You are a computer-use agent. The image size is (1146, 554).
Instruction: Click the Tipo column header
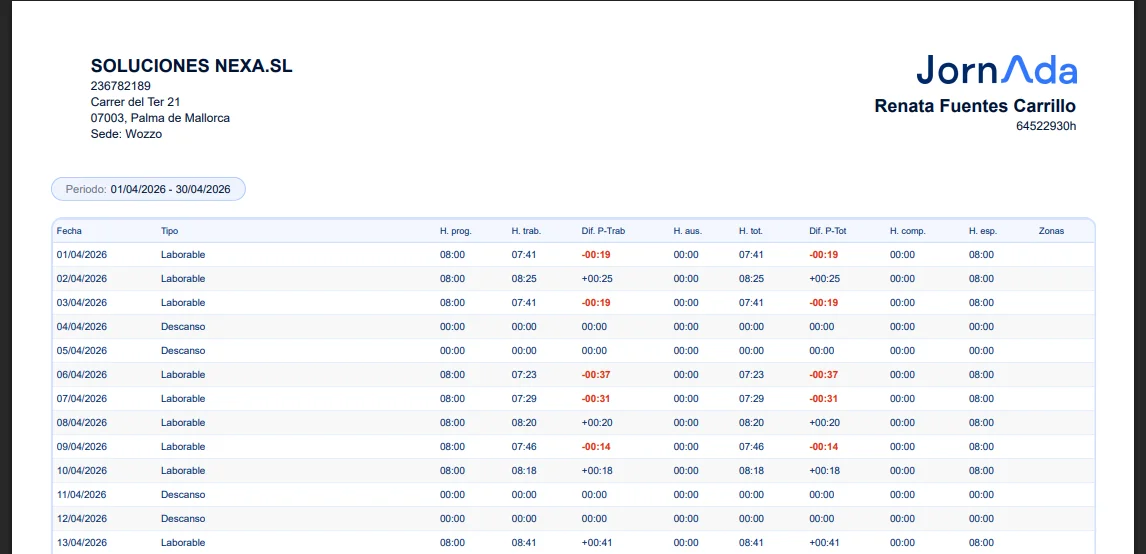(170, 231)
